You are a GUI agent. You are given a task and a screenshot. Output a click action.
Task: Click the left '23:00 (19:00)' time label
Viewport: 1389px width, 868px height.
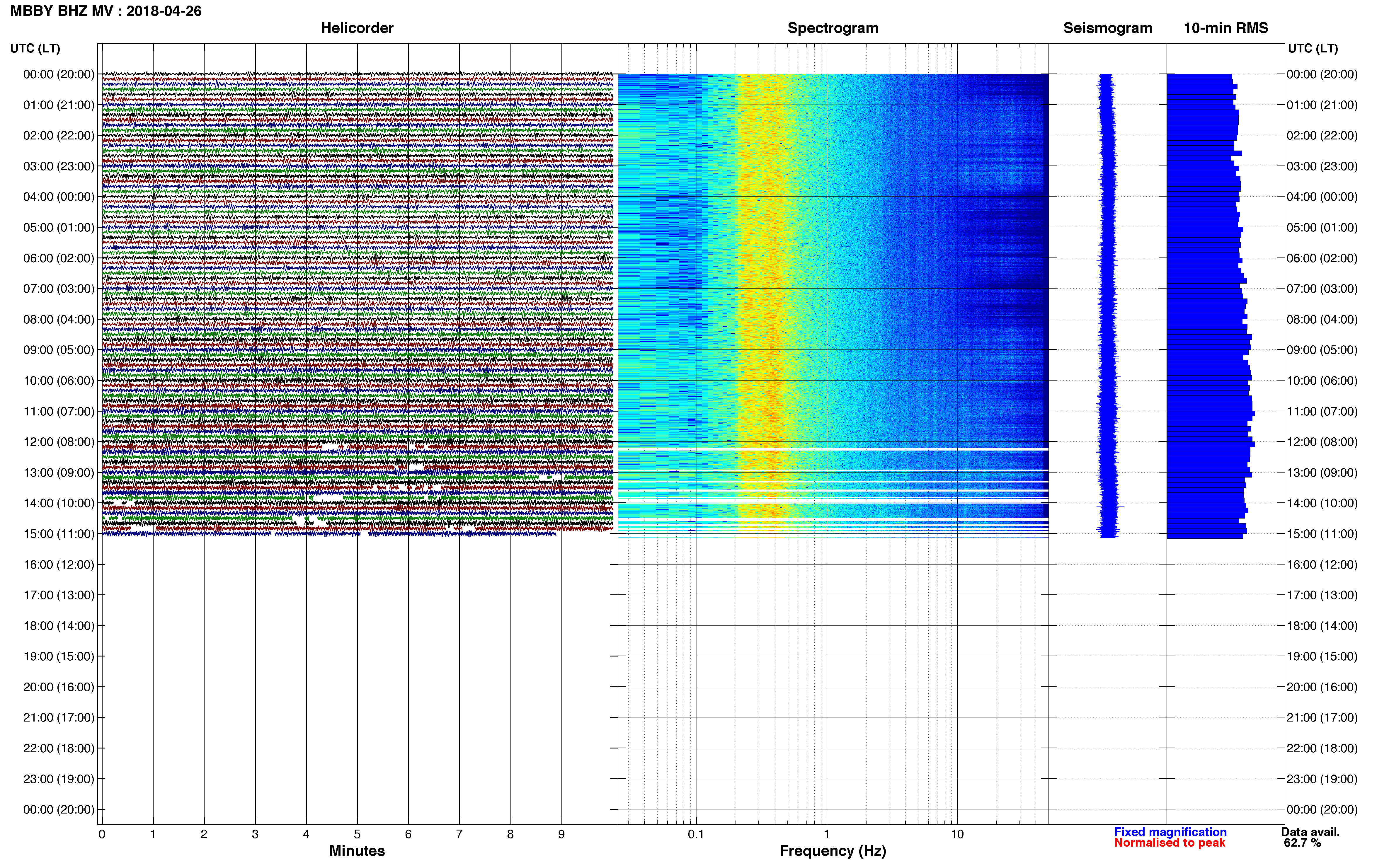click(x=59, y=779)
